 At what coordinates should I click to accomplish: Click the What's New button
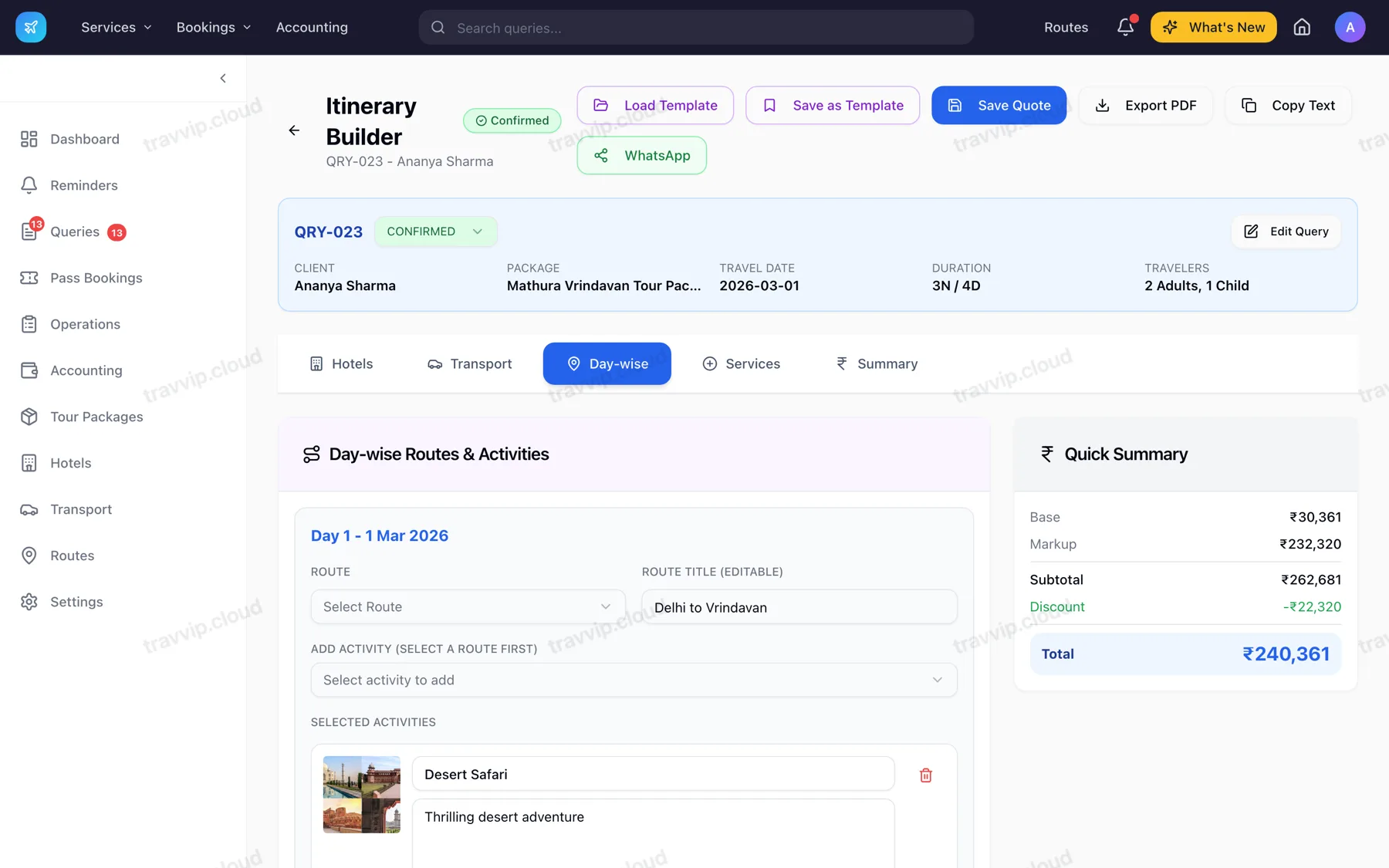(1214, 27)
